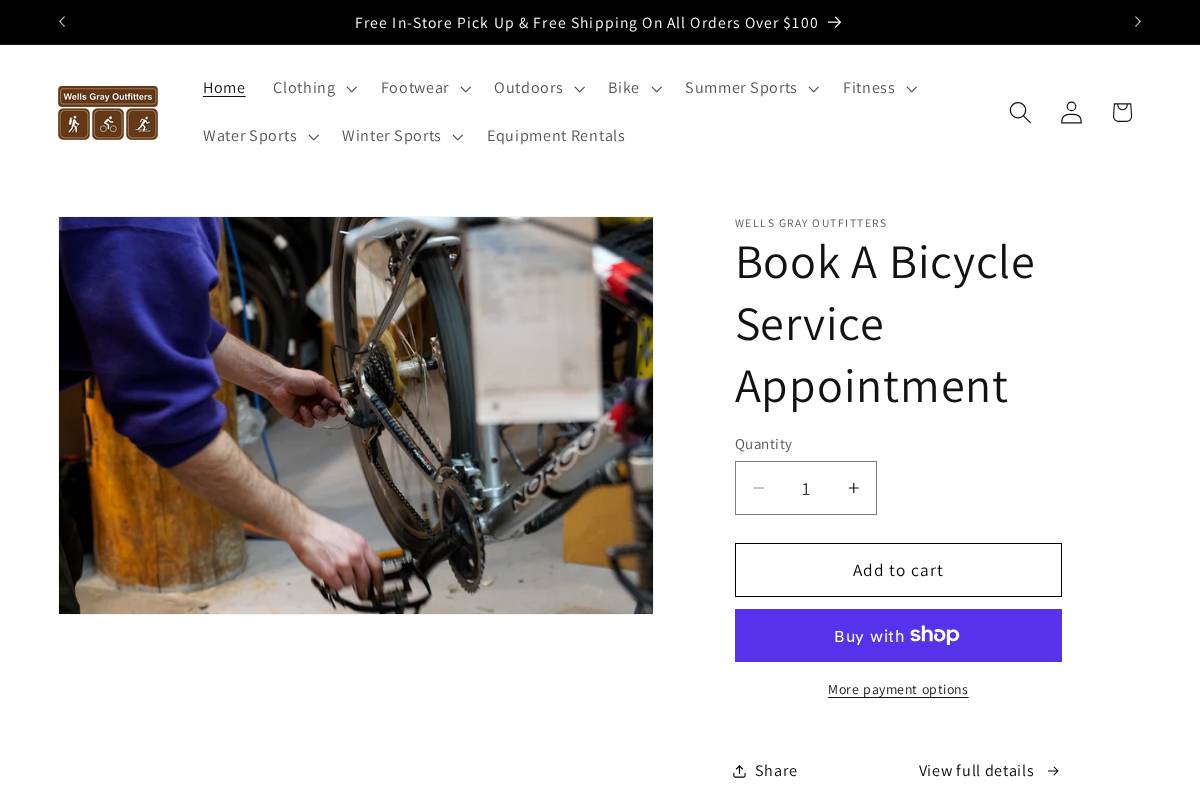Open More payment options link

898,689
